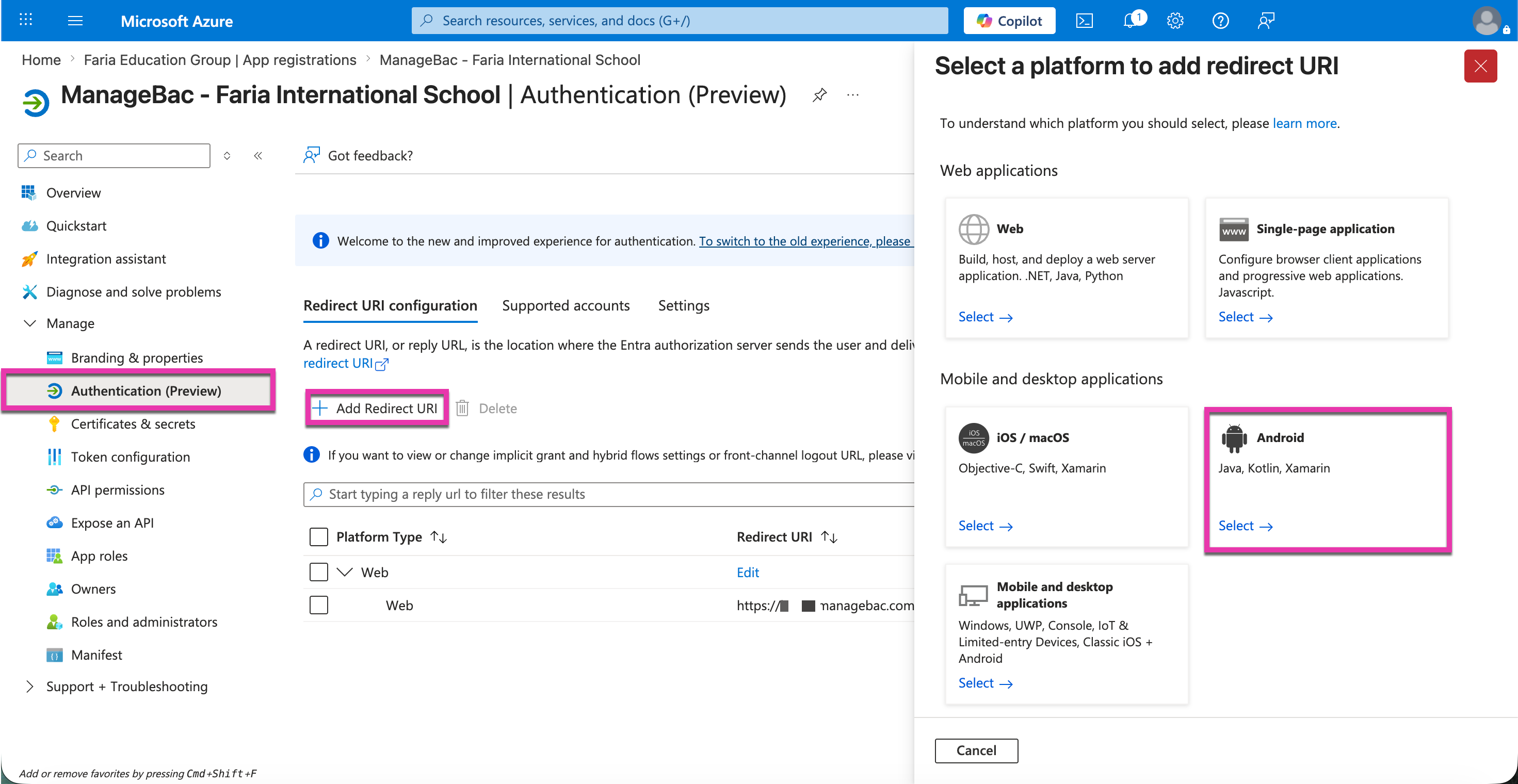
Task: Go to Diagnose and solve problems
Action: [134, 291]
